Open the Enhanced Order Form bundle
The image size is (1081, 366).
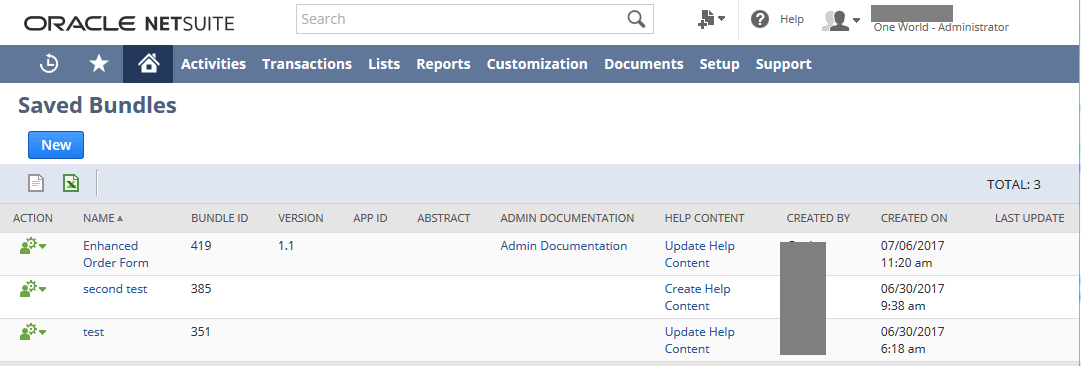pyautogui.click(x=115, y=254)
